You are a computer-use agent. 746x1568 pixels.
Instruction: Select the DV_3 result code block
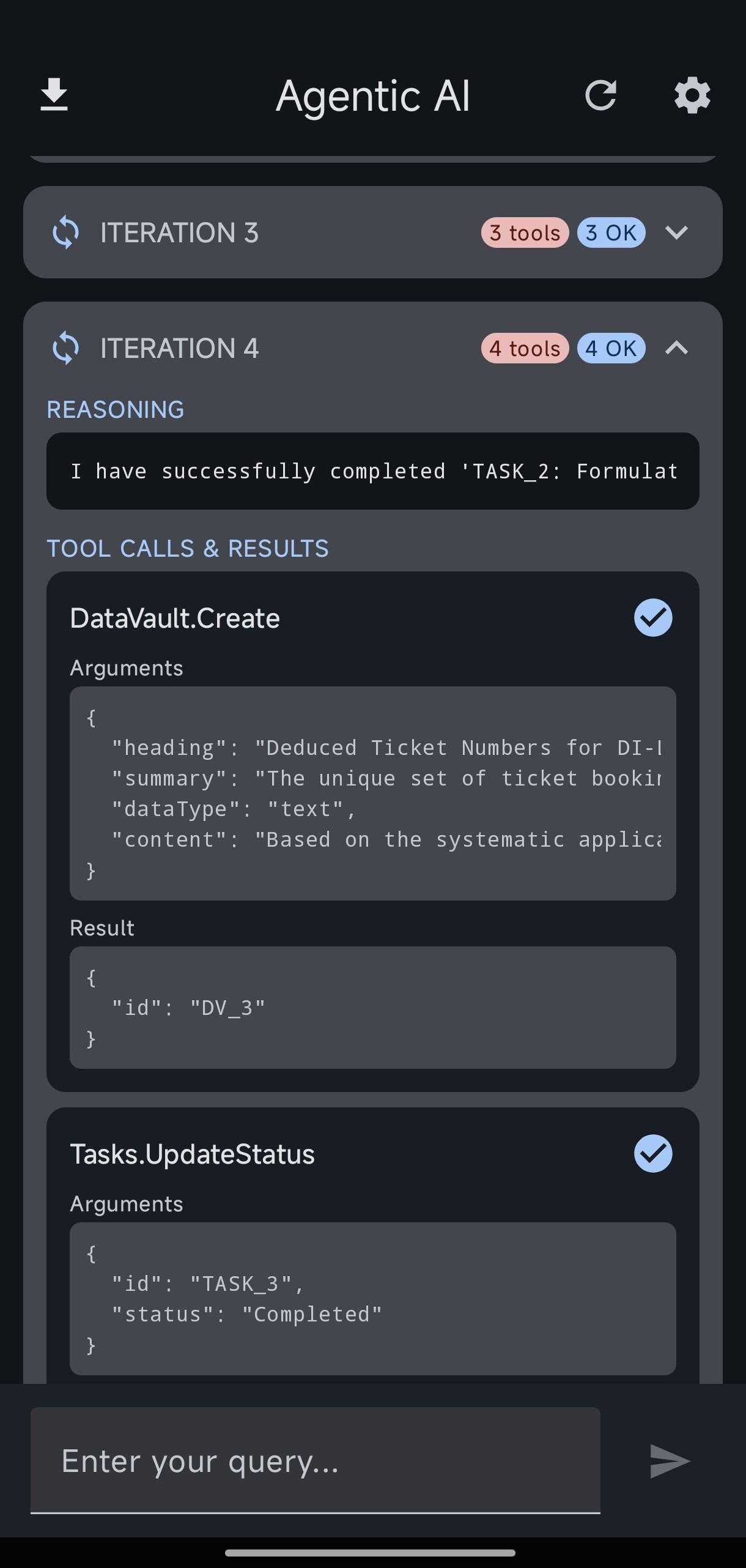373,1008
